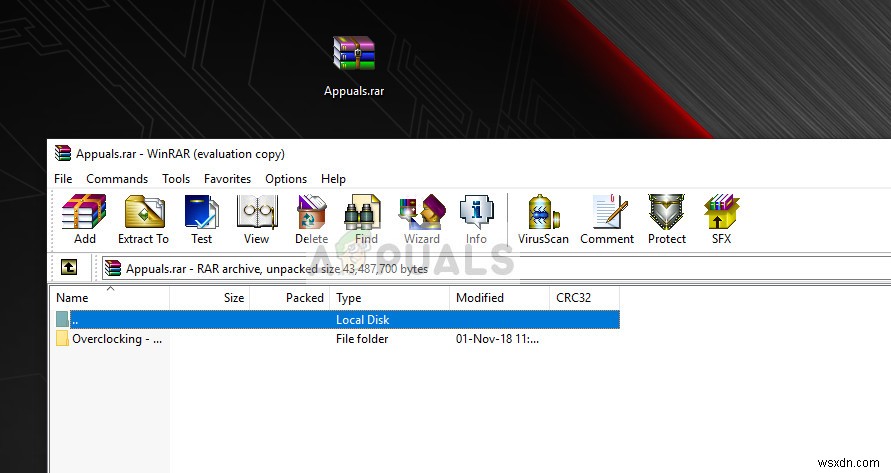Convert archive with SFX tool

tap(722, 219)
